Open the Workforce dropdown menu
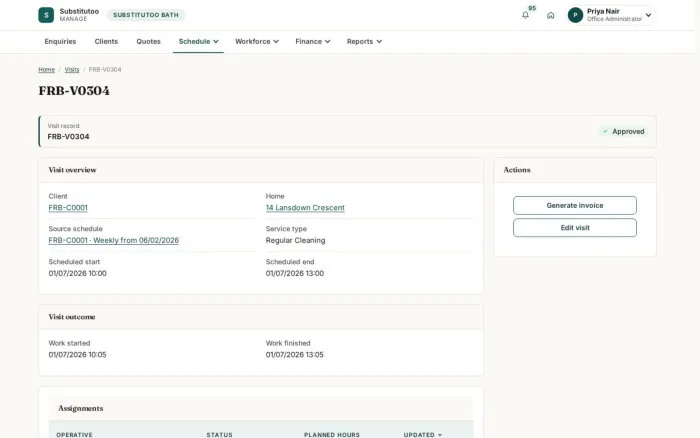 point(257,42)
